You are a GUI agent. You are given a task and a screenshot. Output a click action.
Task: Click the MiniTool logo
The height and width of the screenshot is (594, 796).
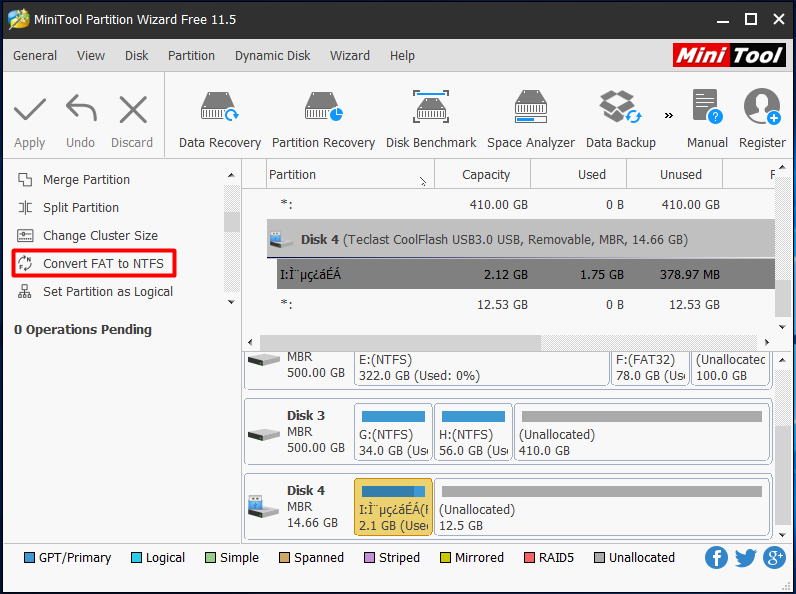coord(729,55)
